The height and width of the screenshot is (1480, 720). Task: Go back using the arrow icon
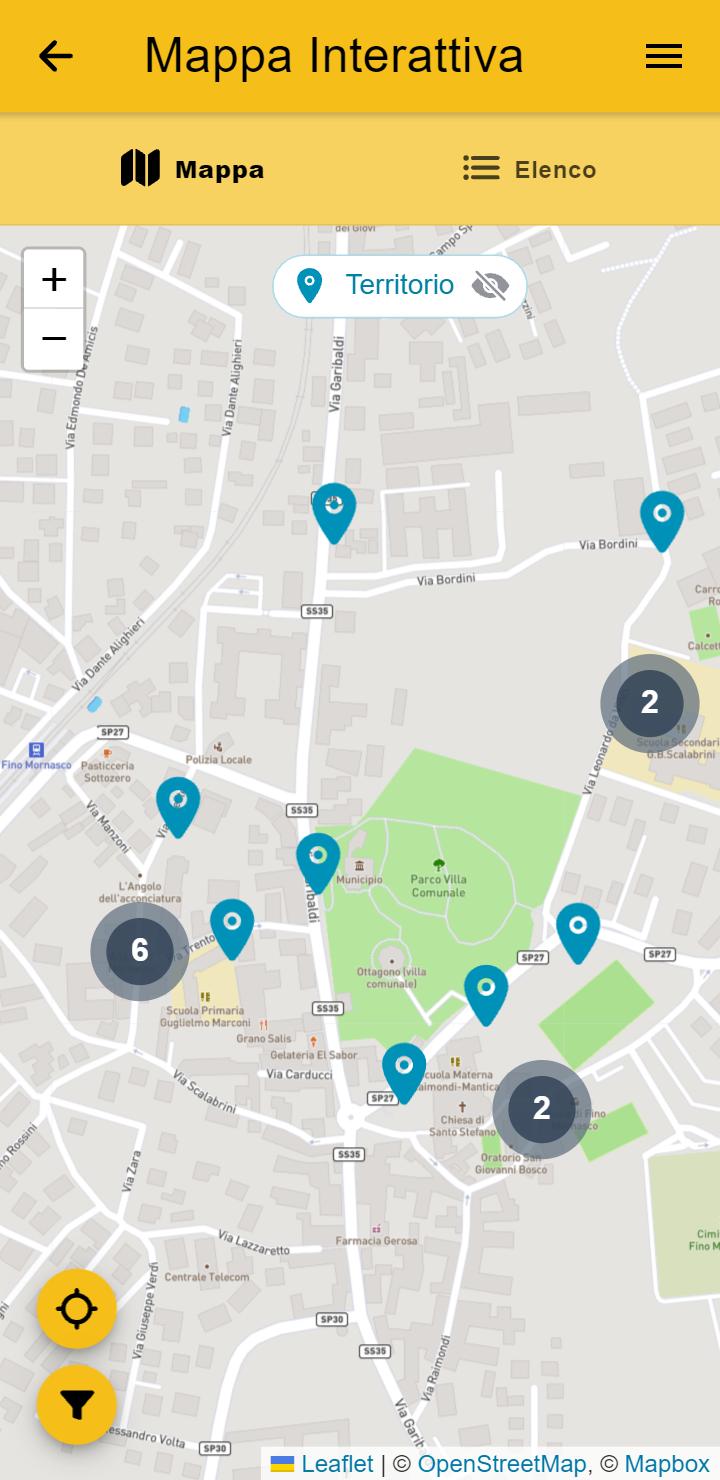(x=56, y=56)
